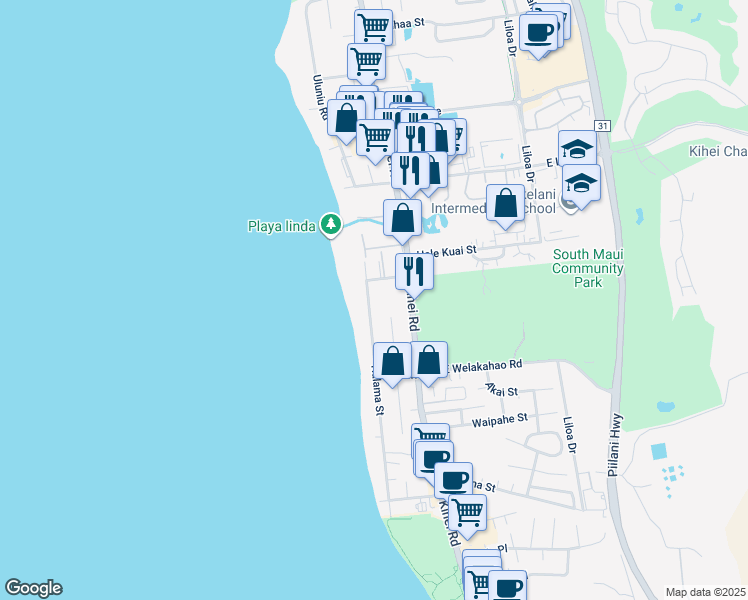Image resolution: width=748 pixels, height=600 pixels.
Task: Click the Hale Kuai St street label
Action: [447, 251]
